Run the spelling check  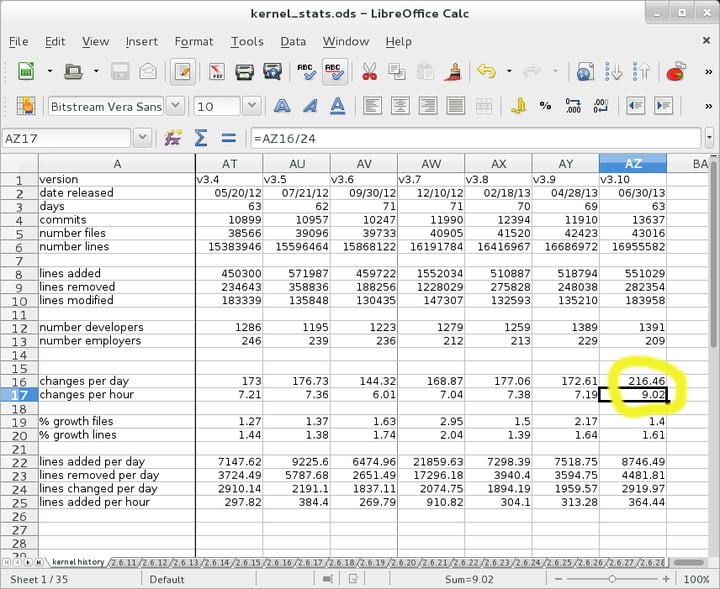click(306, 71)
